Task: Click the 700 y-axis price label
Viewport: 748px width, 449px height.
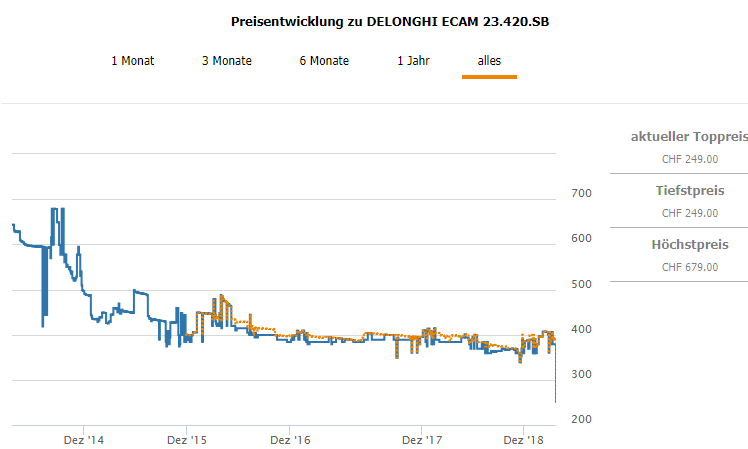Action: click(581, 193)
